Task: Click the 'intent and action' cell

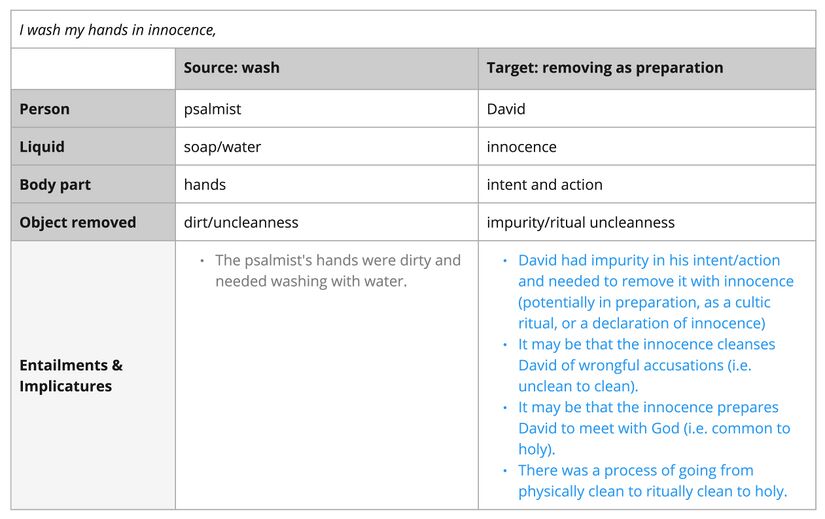Action: (x=545, y=184)
